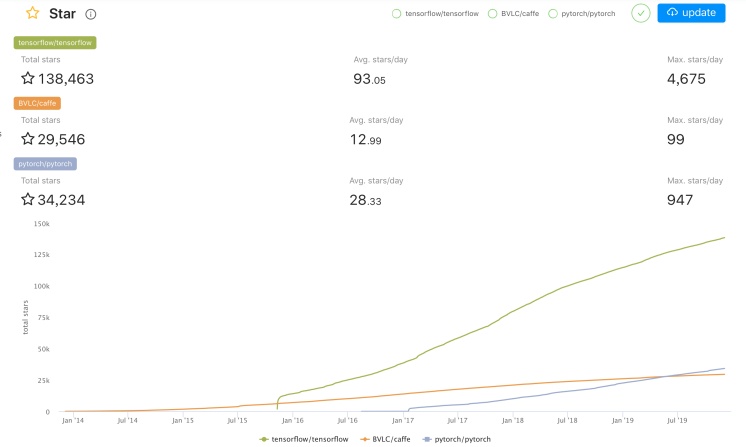Click the green tensorflow/tensorflow tag
This screenshot has width=746, height=447.
pos(55,43)
